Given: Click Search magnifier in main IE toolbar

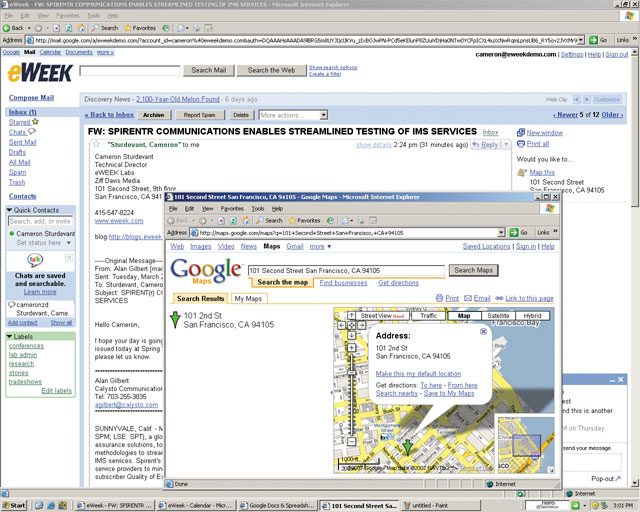Looking at the screenshot, I should point(95,28).
